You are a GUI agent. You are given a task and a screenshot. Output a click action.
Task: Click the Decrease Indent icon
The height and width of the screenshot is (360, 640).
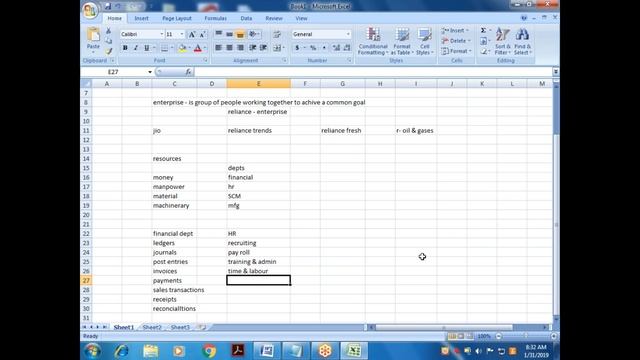point(253,48)
